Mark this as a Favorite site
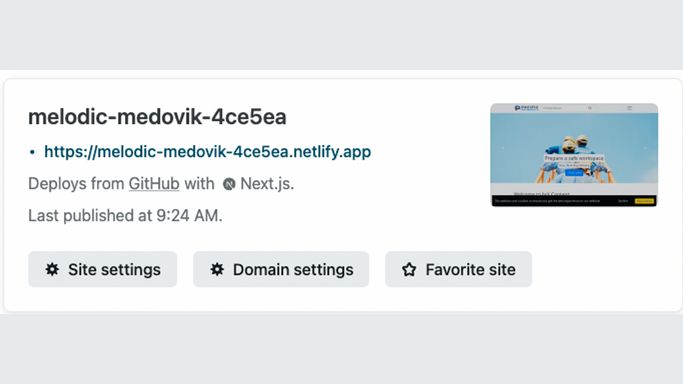Viewport: 683px width, 384px height. pos(458,269)
